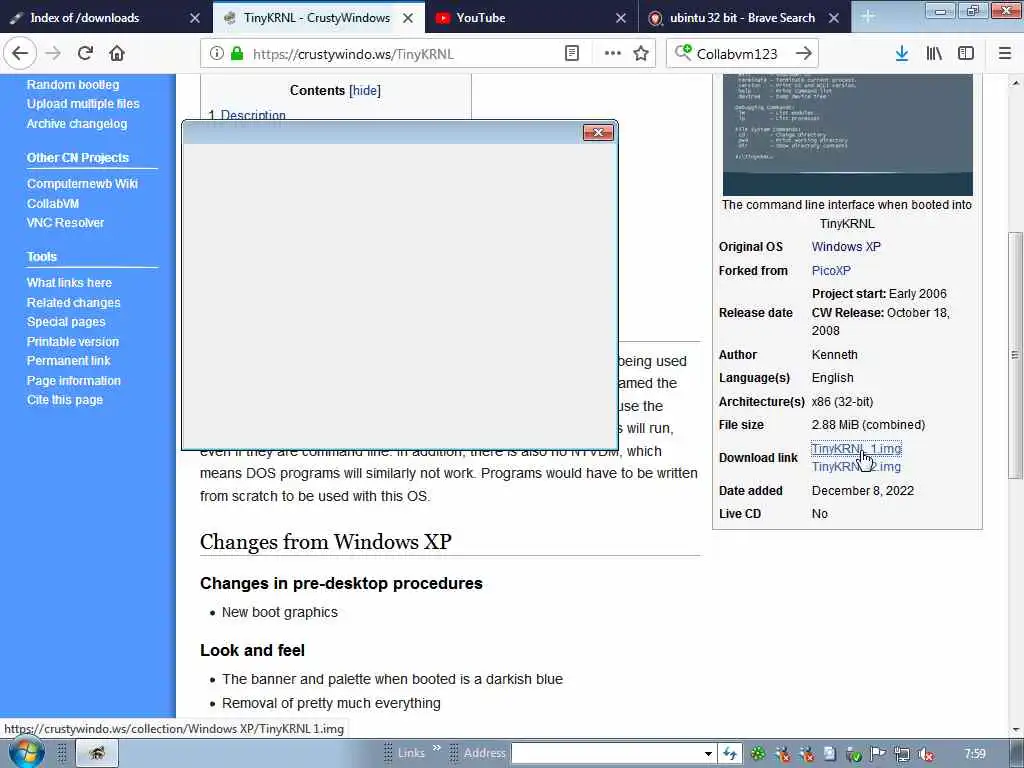Close the YouTube tab
The width and height of the screenshot is (1024, 768).
621,18
